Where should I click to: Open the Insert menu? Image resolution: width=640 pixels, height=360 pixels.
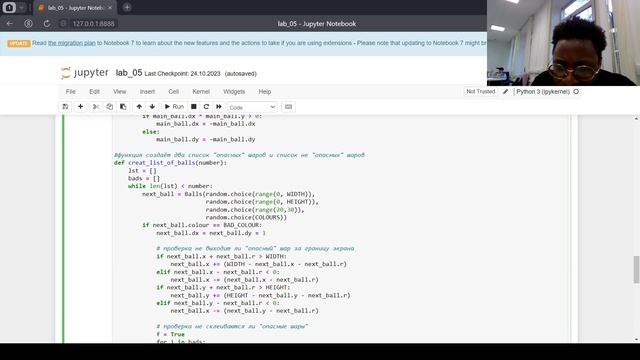point(147,91)
